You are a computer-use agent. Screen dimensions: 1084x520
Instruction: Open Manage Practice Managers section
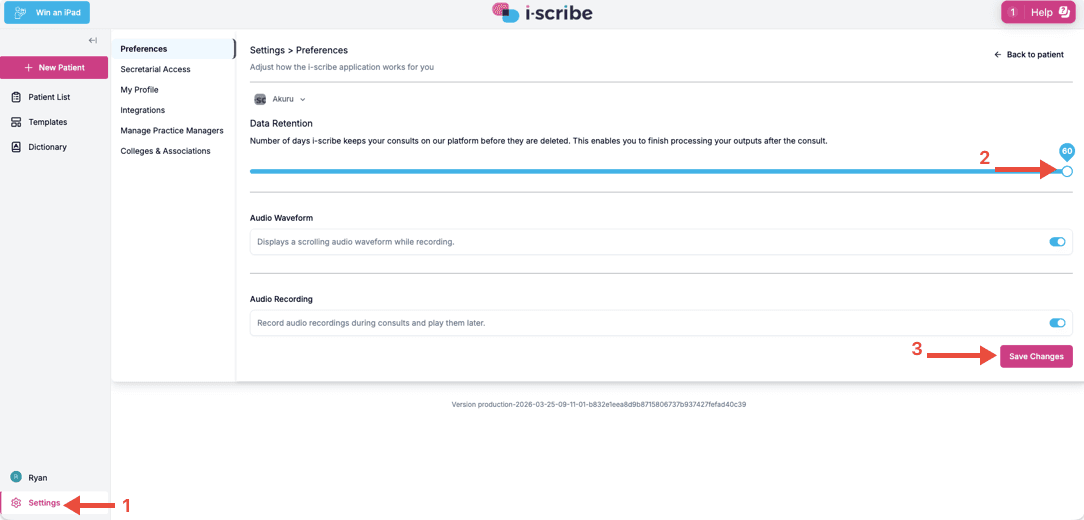pos(173,130)
